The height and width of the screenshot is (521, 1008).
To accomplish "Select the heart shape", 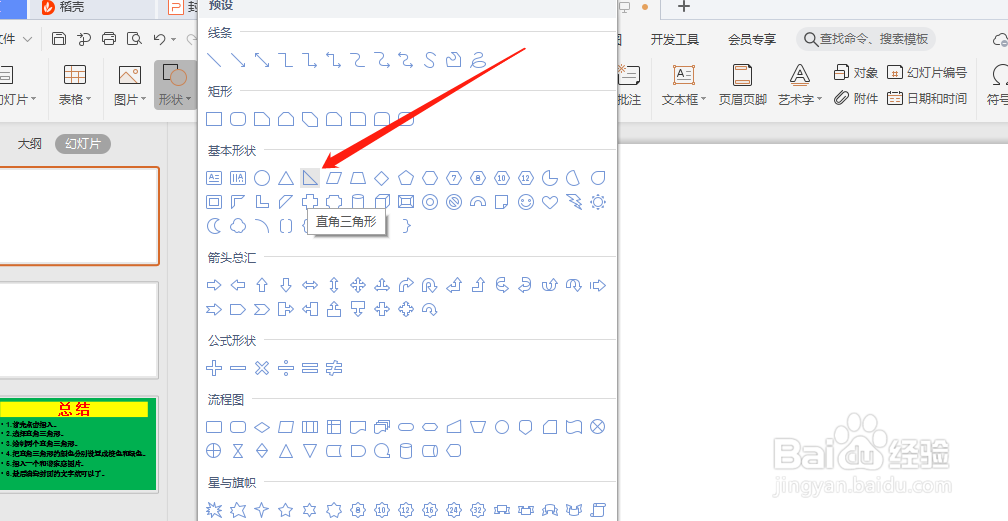I will (550, 202).
